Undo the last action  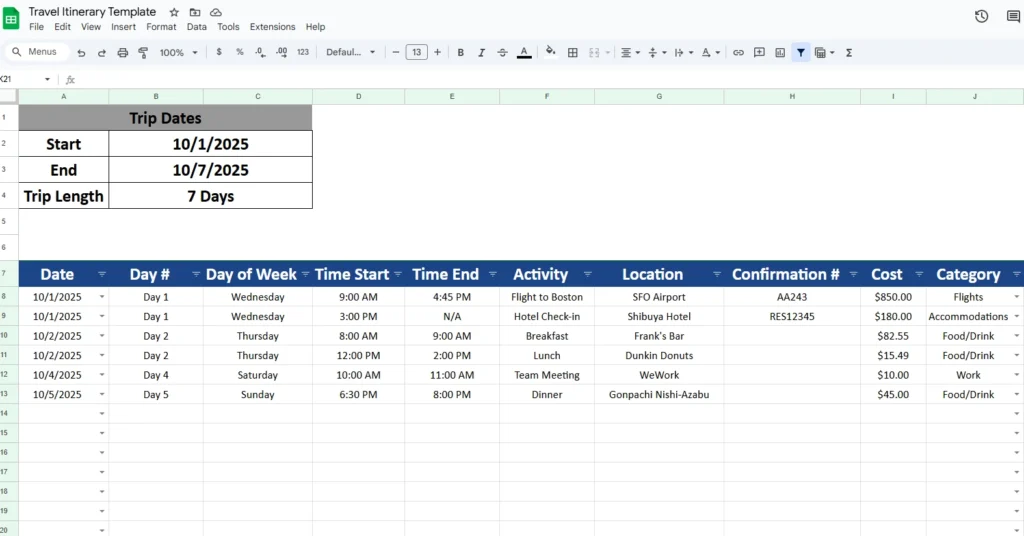(x=81, y=53)
